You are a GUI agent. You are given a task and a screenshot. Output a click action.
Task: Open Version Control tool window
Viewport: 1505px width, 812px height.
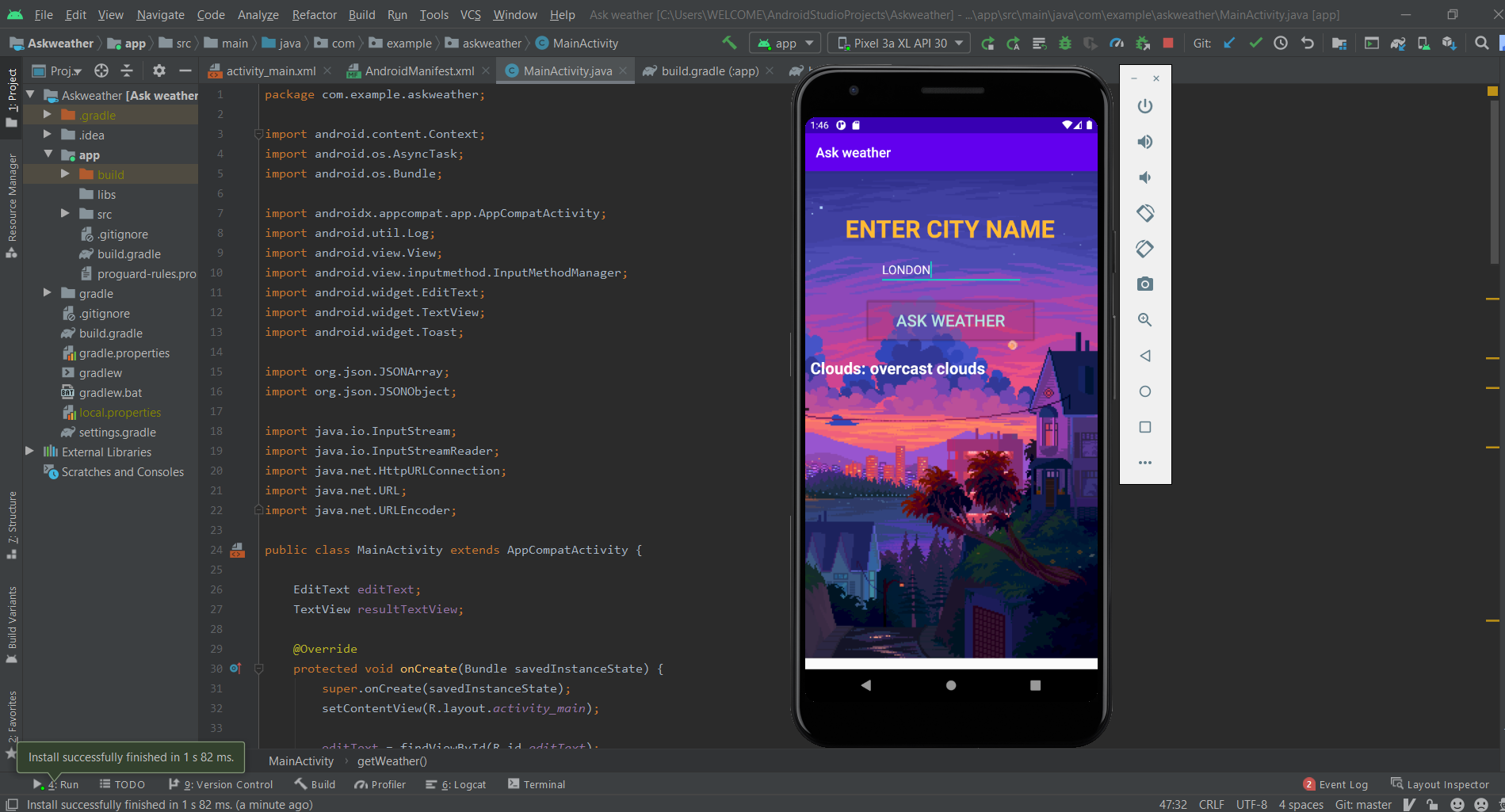(221, 784)
